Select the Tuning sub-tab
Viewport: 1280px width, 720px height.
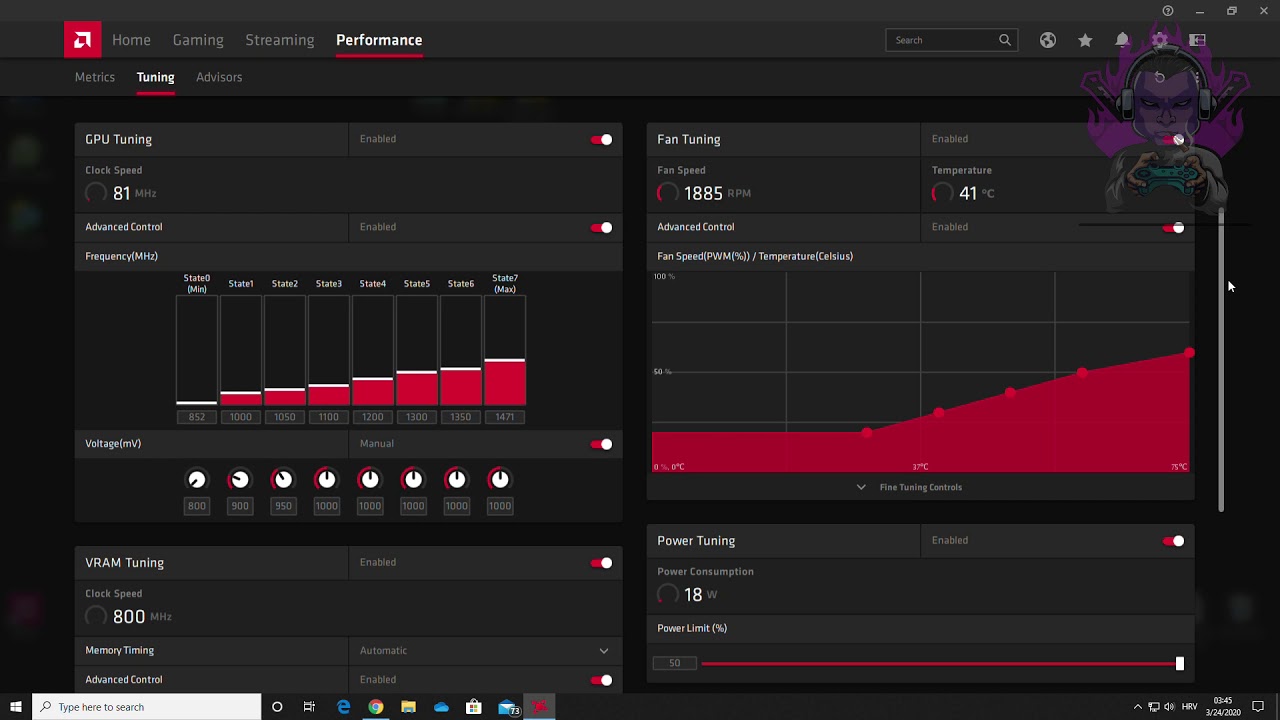tap(155, 77)
